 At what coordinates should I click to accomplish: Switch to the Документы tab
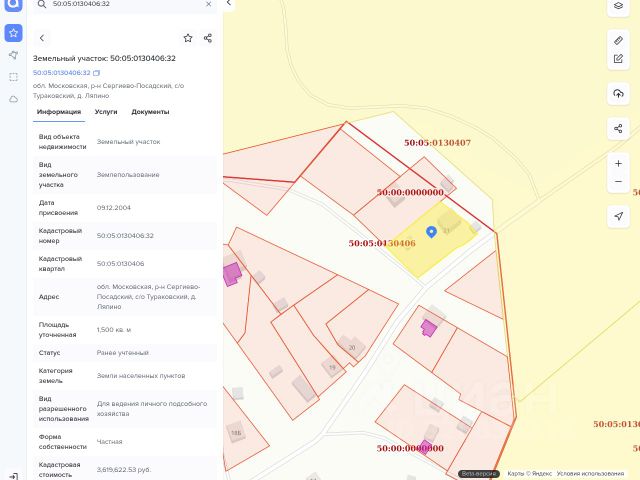[x=150, y=112]
